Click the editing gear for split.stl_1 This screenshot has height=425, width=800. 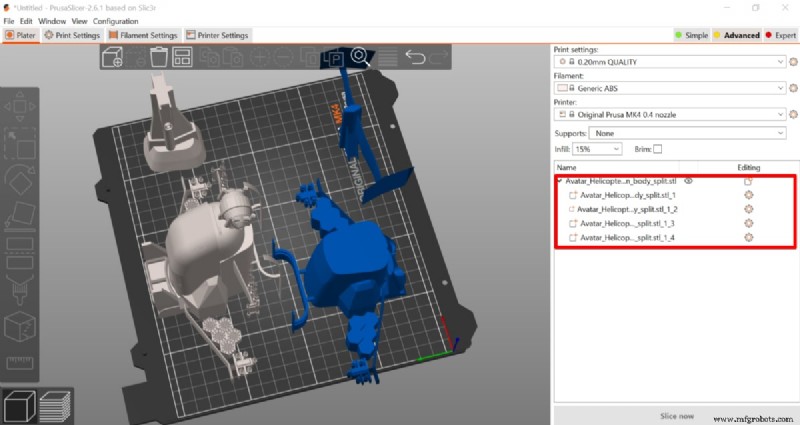tap(748, 195)
